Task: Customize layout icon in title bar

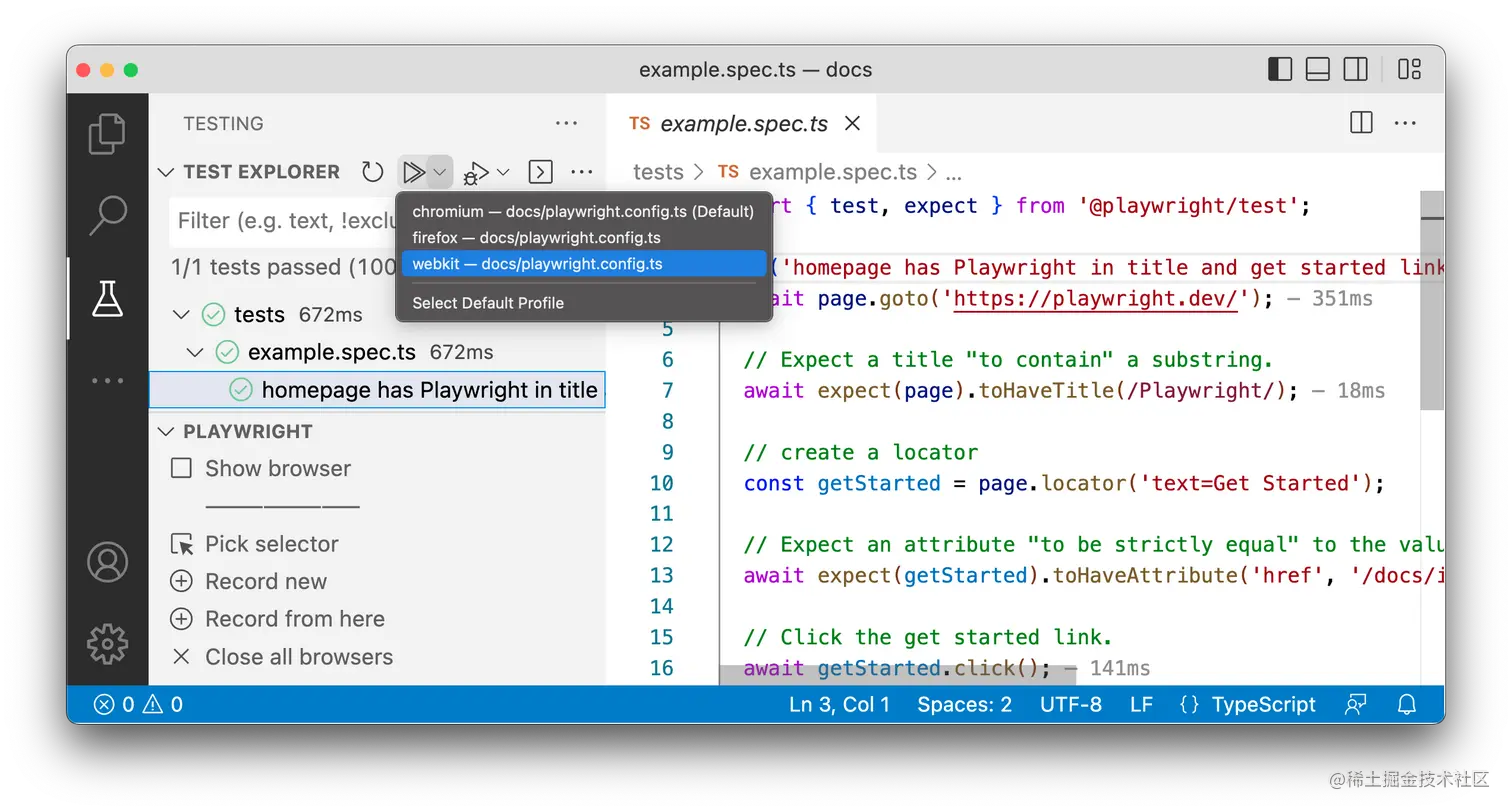Action: click(x=1410, y=69)
